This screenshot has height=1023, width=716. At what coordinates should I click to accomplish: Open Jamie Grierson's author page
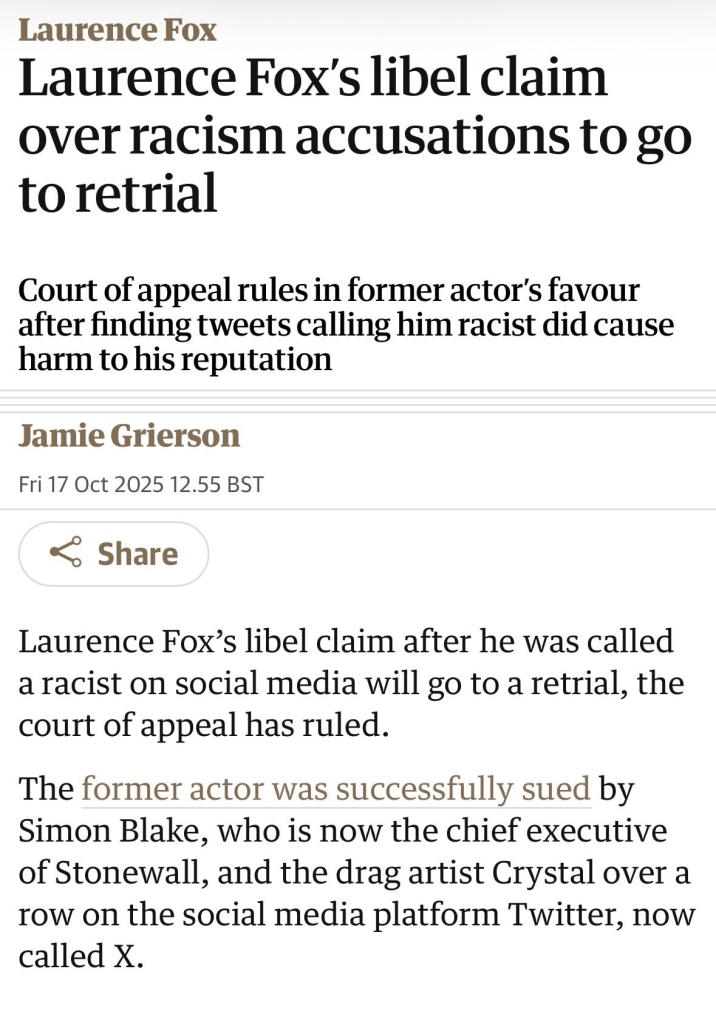pyautogui.click(x=129, y=436)
